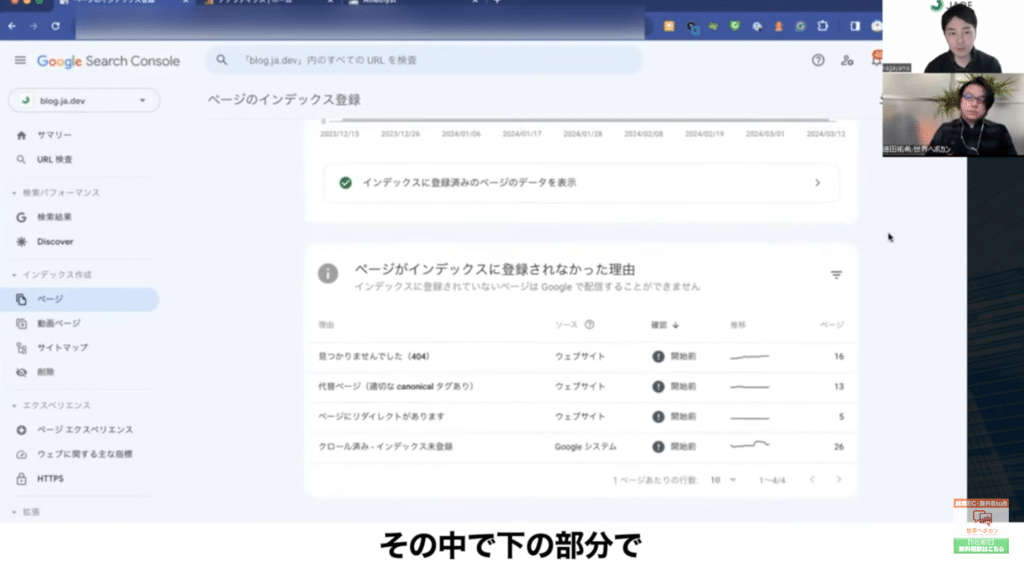Image resolution: width=1024 pixels, height=566 pixels.
Task: Click the video page icon
Action: [x=22, y=323]
